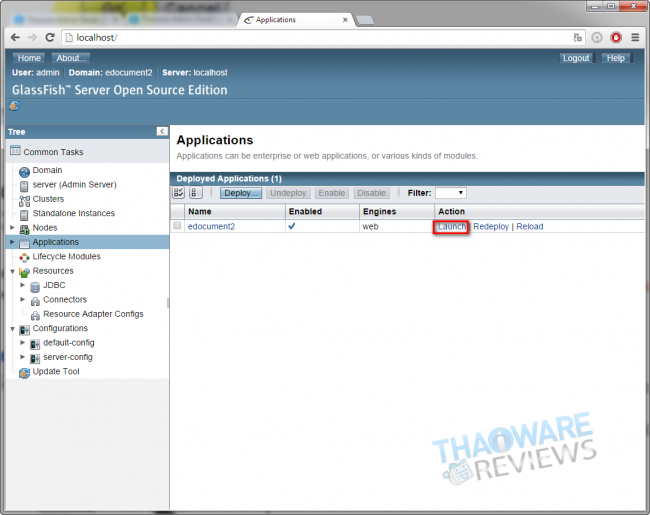Tick the edocument2 row checkbox

tap(177, 226)
